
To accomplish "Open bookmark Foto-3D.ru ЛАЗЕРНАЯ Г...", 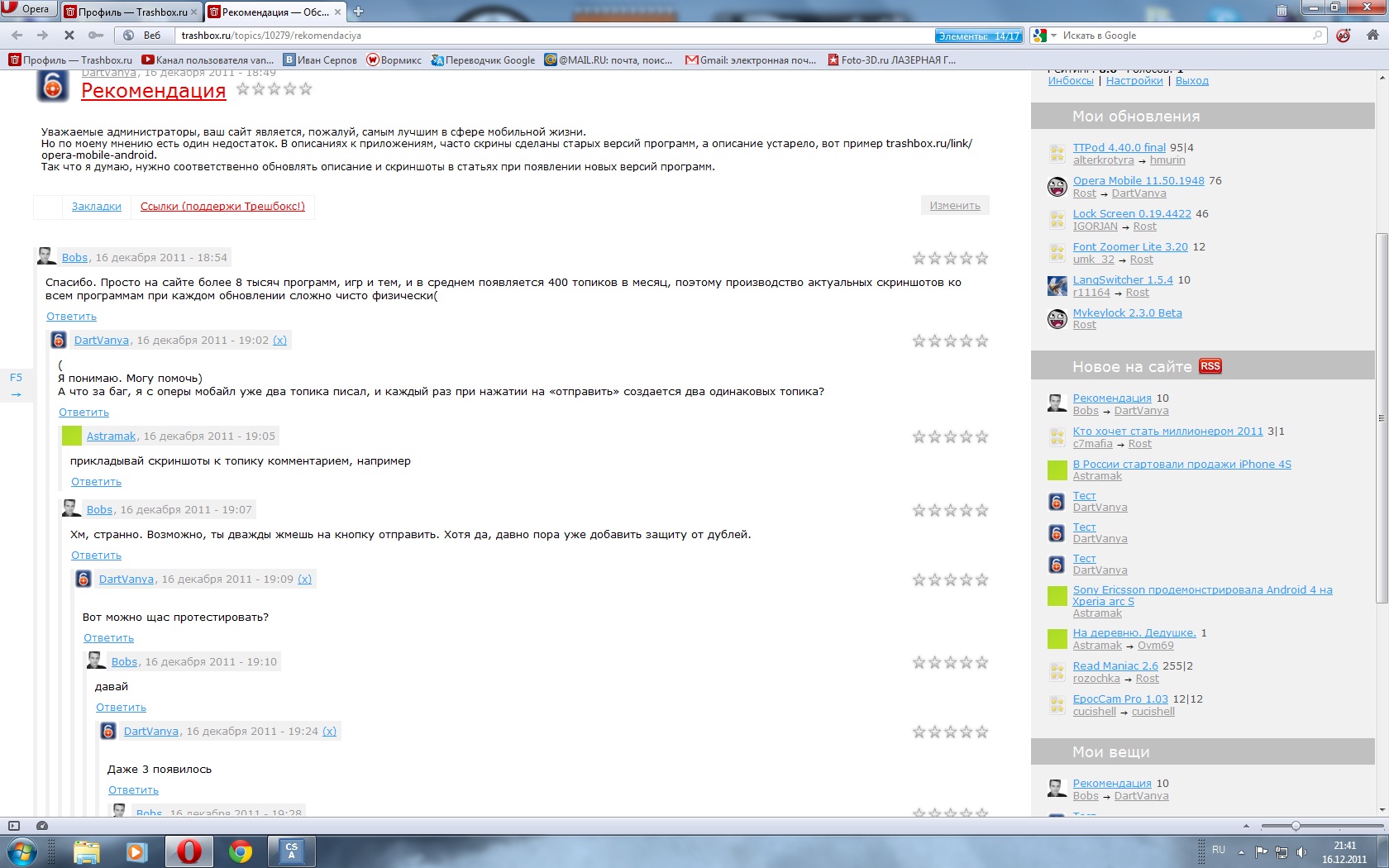I will 891,60.
